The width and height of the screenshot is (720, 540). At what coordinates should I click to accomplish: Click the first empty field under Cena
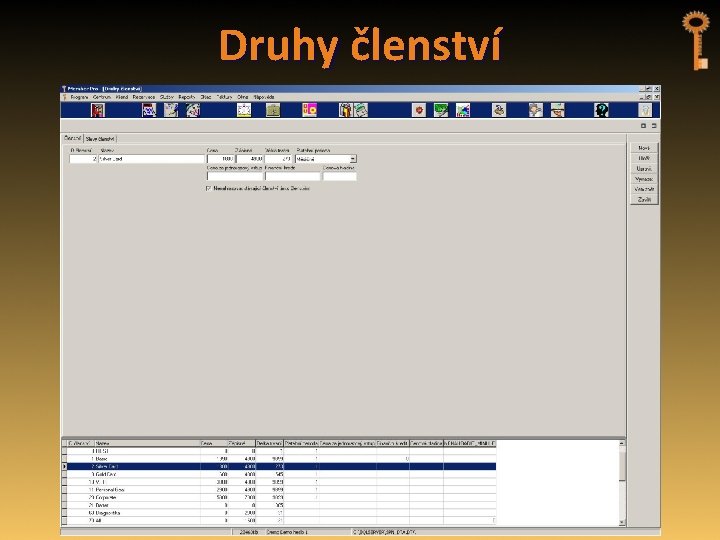pyautogui.click(x=235, y=176)
